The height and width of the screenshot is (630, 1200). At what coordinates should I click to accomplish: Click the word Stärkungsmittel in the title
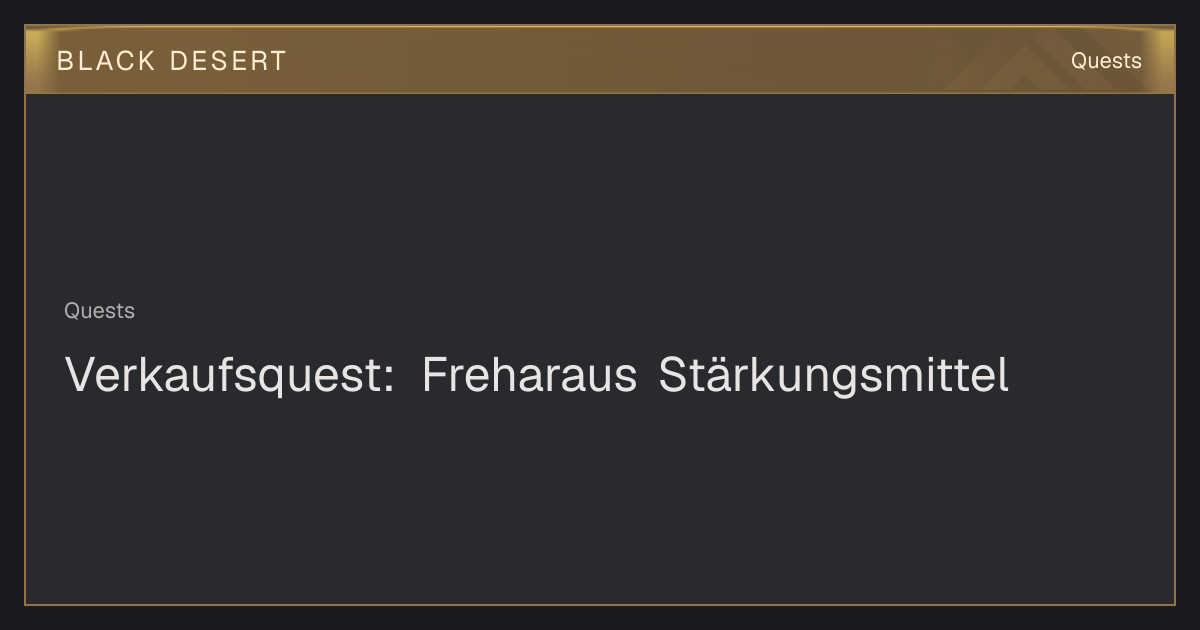pyautogui.click(x=834, y=376)
